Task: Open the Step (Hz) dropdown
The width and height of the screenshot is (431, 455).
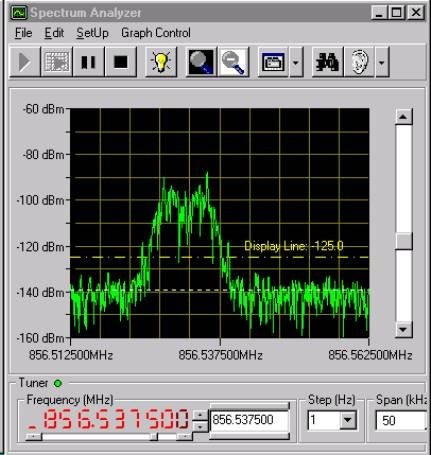Action: [x=347, y=420]
